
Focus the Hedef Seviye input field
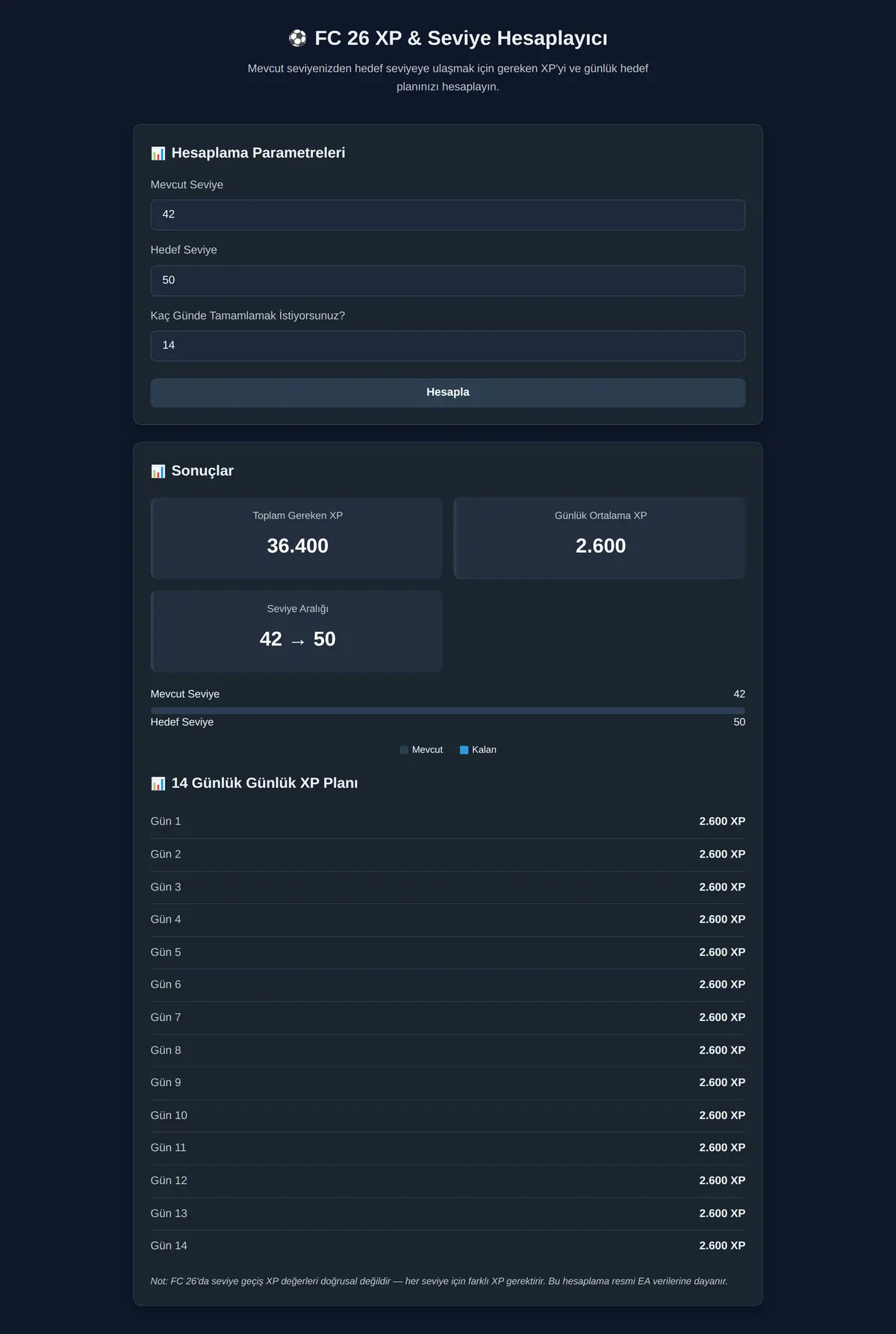click(448, 281)
